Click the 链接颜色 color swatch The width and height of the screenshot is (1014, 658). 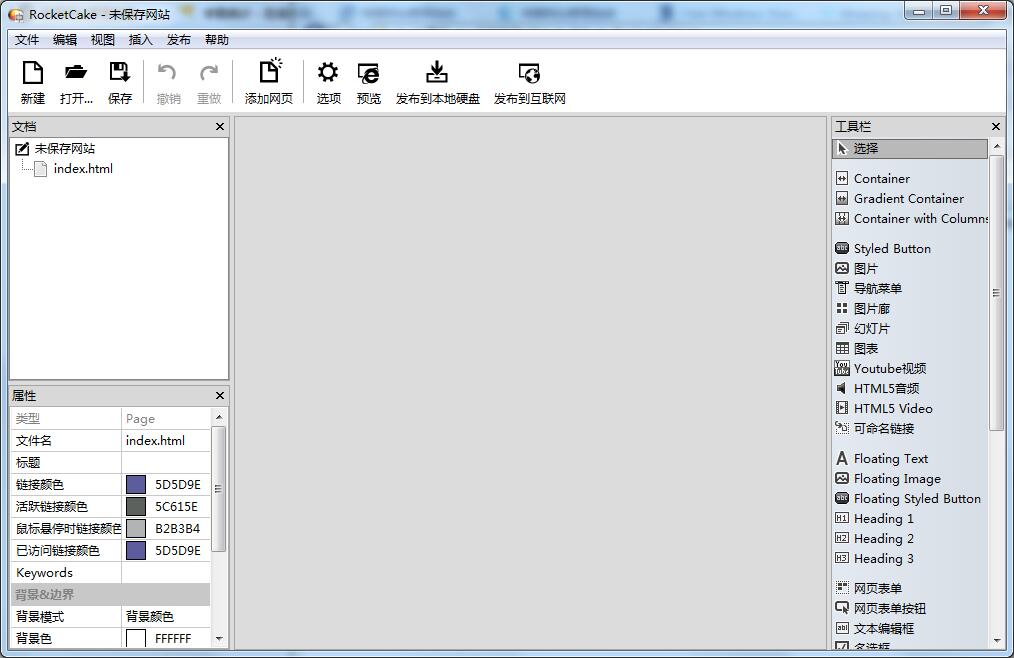tap(136, 484)
